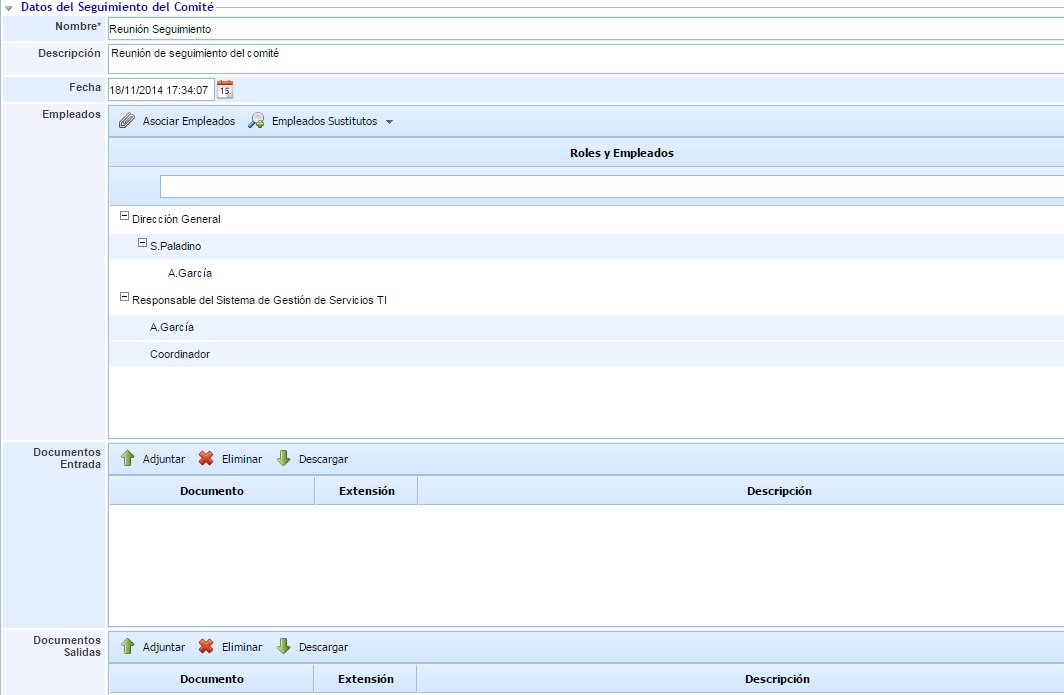Collapse the S.Paladino tree node
1064x695 pixels.
click(x=143, y=243)
